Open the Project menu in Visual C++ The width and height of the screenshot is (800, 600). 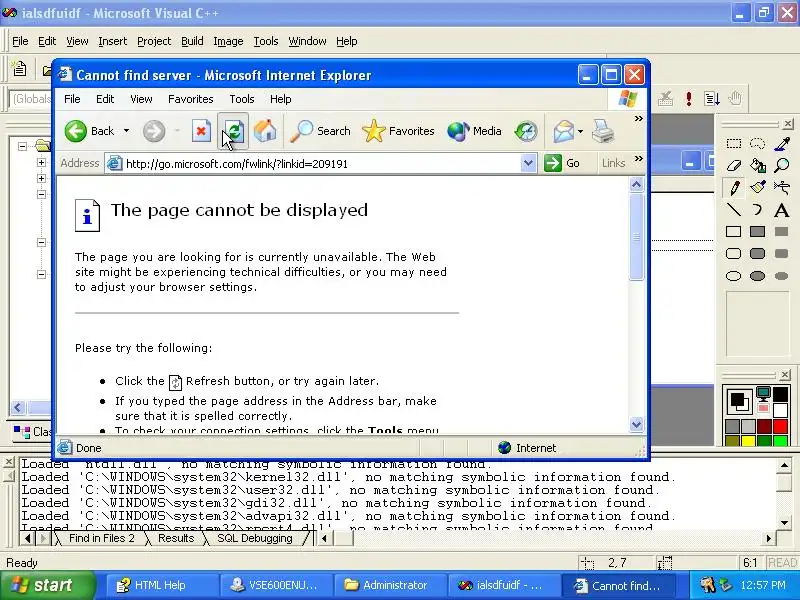click(154, 41)
